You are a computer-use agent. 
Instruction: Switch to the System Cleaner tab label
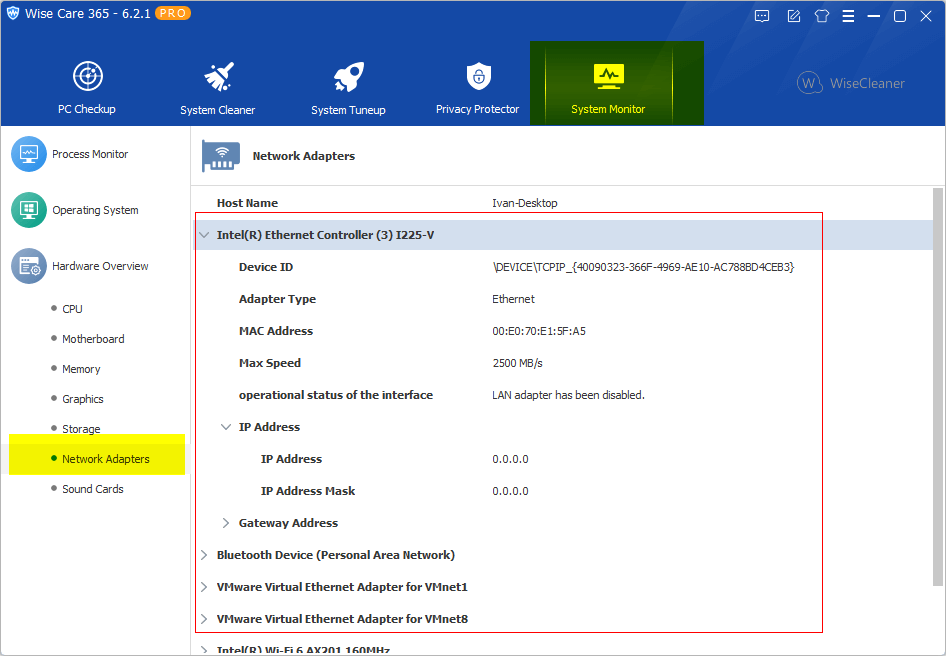[x=218, y=110]
